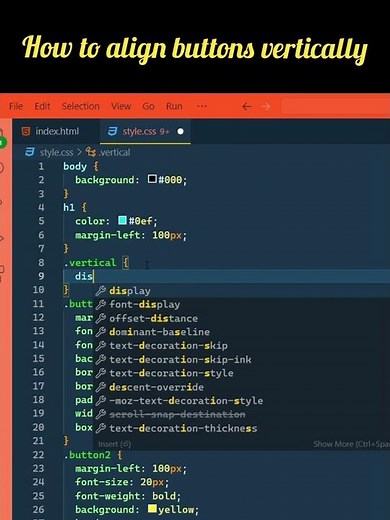Open the #000 color picker swatch
The width and height of the screenshot is (390, 520).
coord(152,179)
